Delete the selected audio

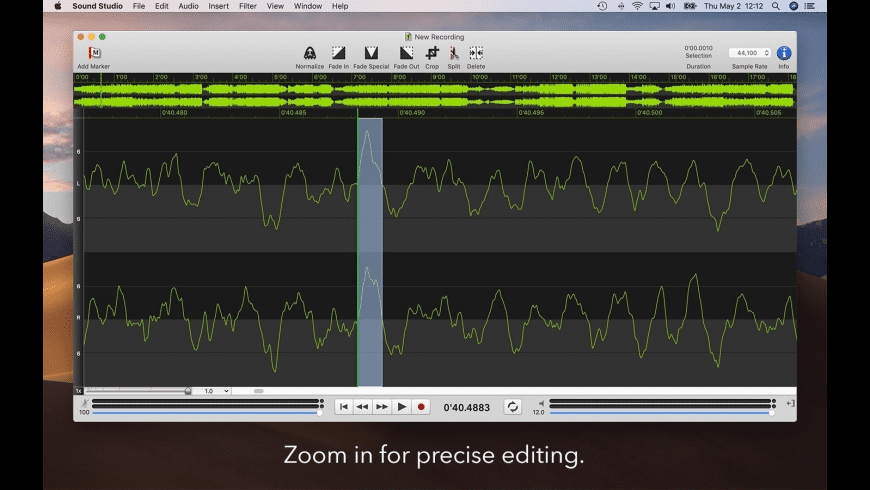[x=476, y=53]
